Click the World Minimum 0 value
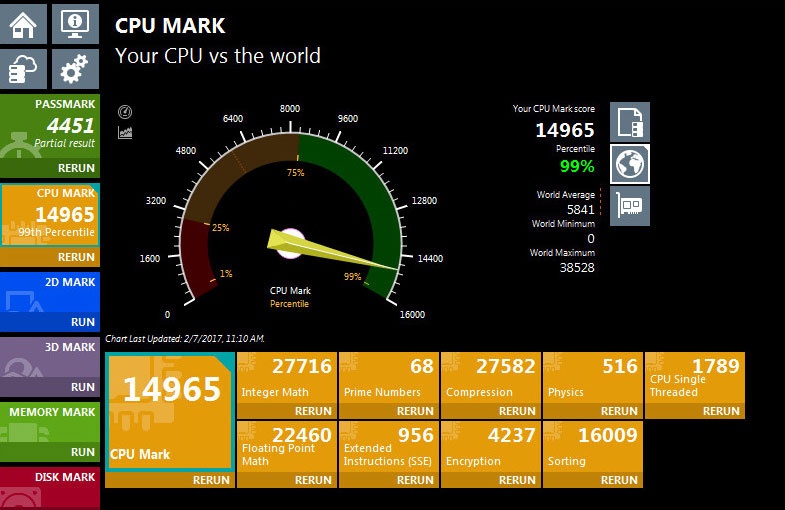Viewport: 785px width, 510px height. (x=591, y=238)
